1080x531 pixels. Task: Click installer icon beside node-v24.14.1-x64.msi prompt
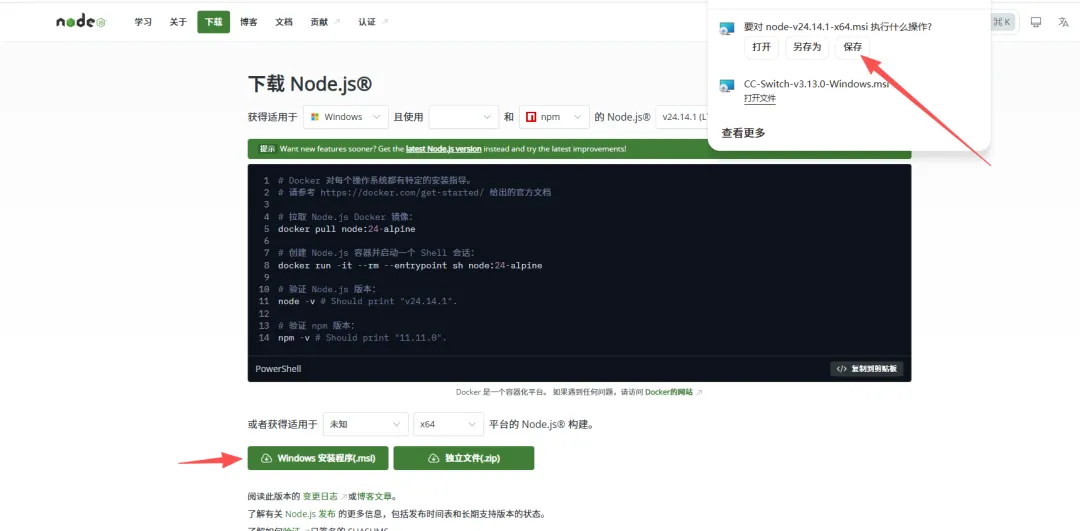[727, 28]
